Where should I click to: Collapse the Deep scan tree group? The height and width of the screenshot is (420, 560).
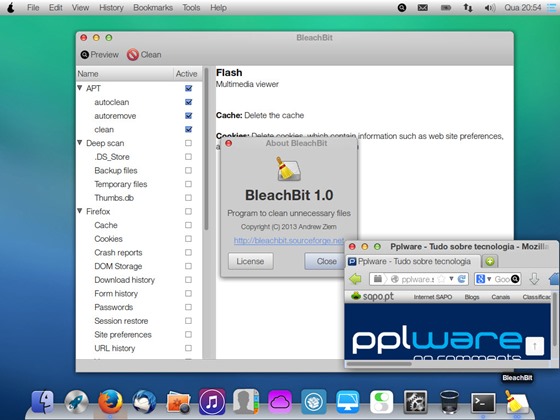pos(80,143)
